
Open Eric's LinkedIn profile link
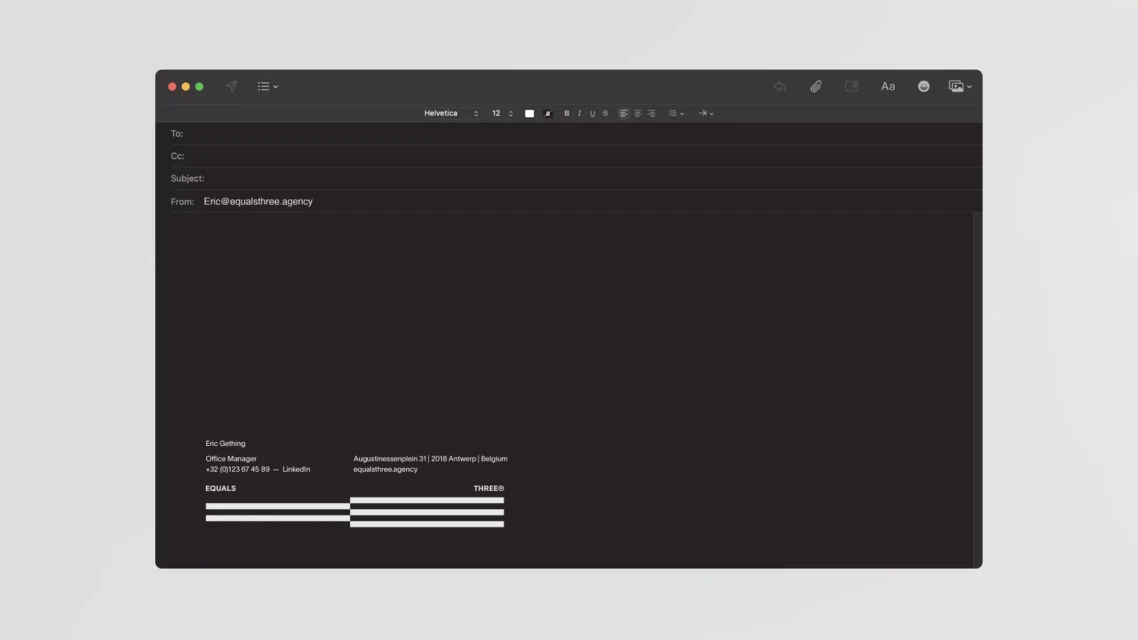(297, 468)
